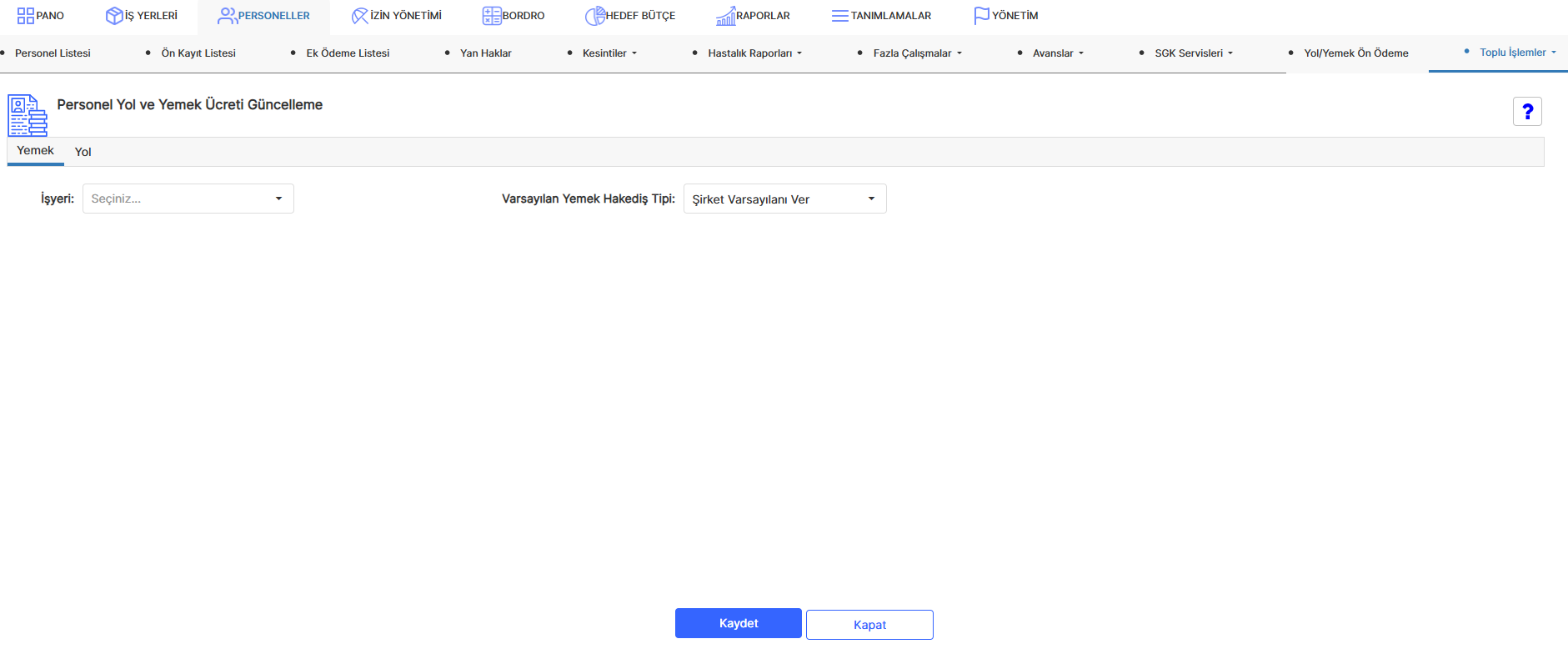The height and width of the screenshot is (654, 1568).
Task: Click the Kapat button
Action: point(869,625)
